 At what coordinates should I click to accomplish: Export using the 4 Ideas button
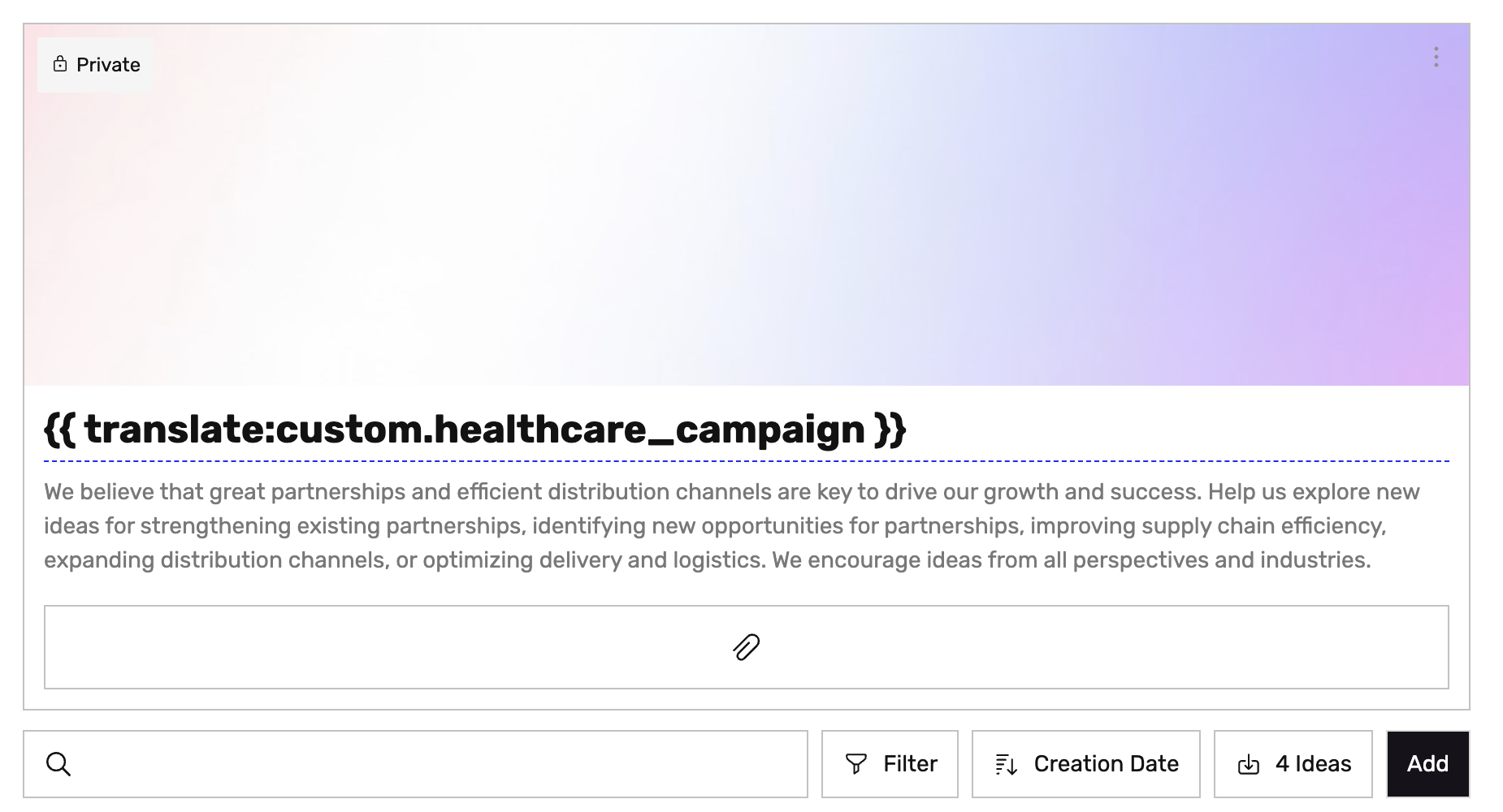point(1293,764)
